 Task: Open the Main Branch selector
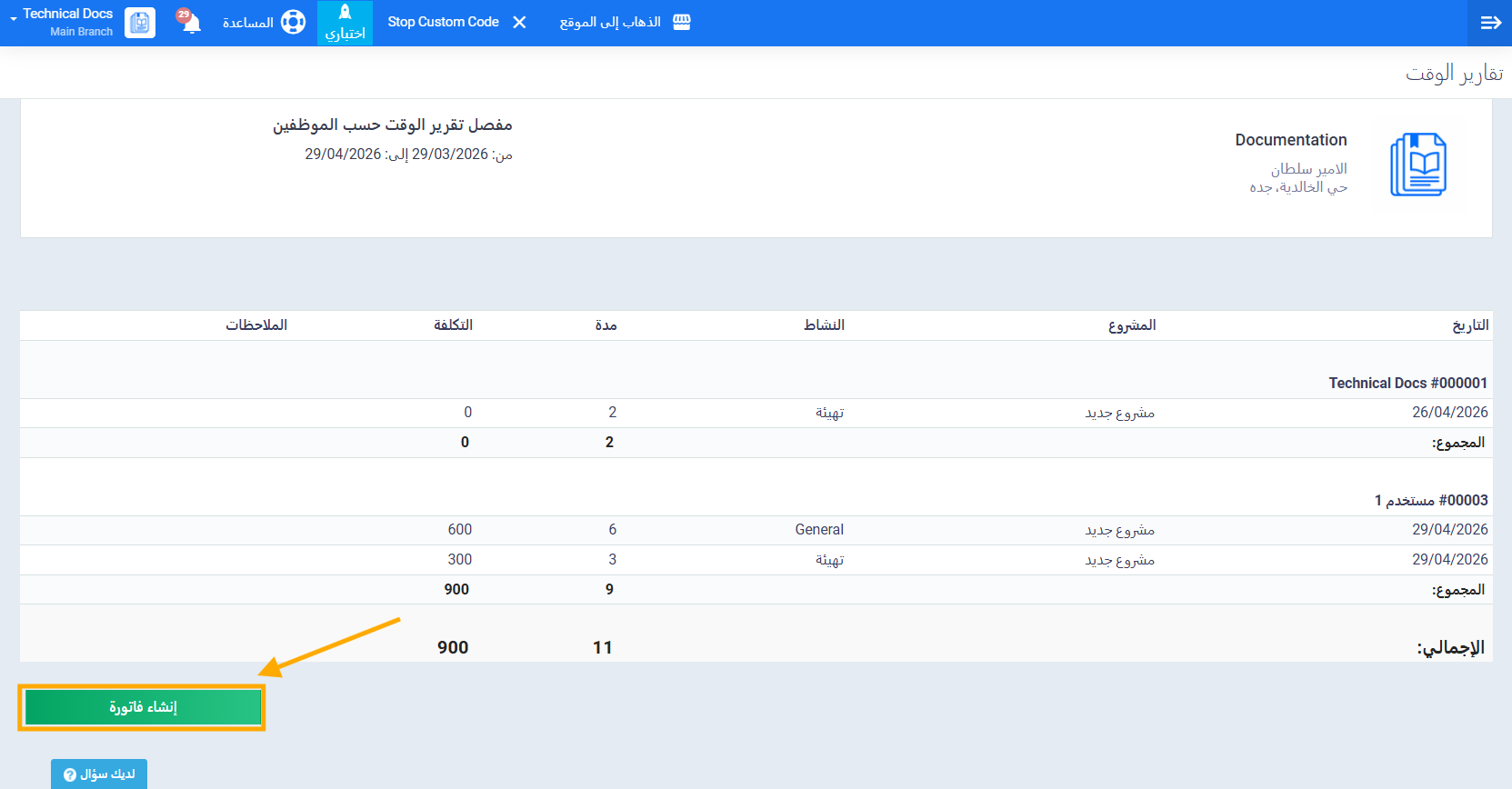[81, 32]
